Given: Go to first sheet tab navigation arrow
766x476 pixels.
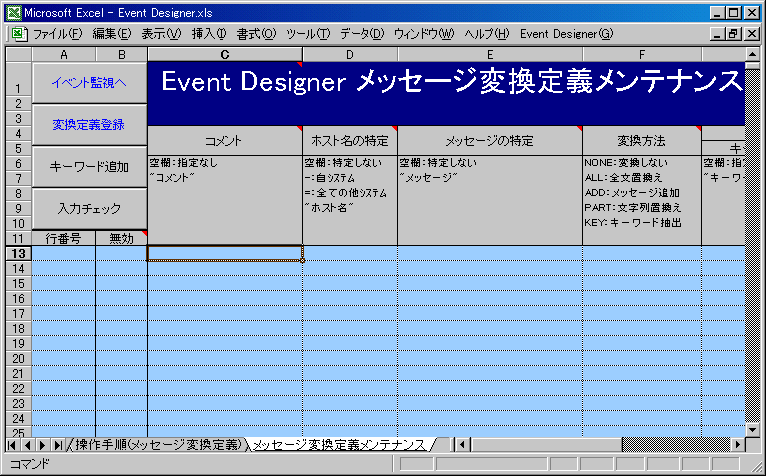Looking at the screenshot, I should click(x=12, y=445).
